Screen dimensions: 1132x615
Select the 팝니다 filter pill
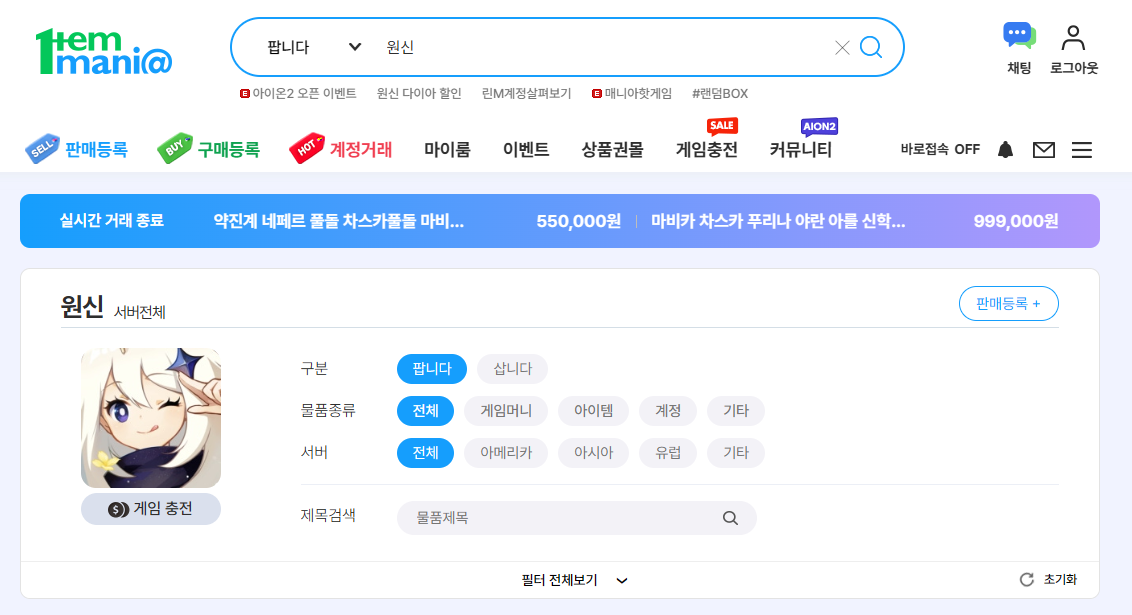click(x=432, y=369)
